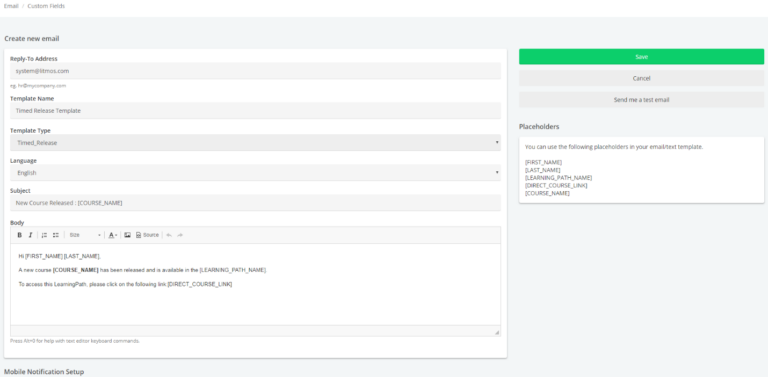
Task: Click bold [COURSE_NAME] in body text
Action: pos(76,270)
